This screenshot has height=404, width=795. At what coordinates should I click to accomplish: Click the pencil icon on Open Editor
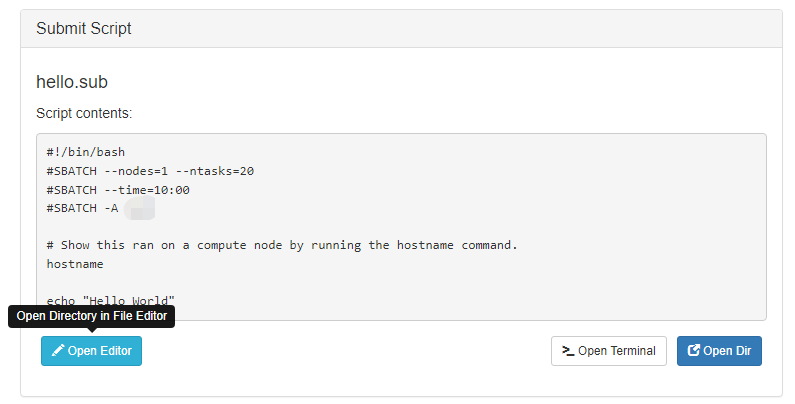coord(58,350)
